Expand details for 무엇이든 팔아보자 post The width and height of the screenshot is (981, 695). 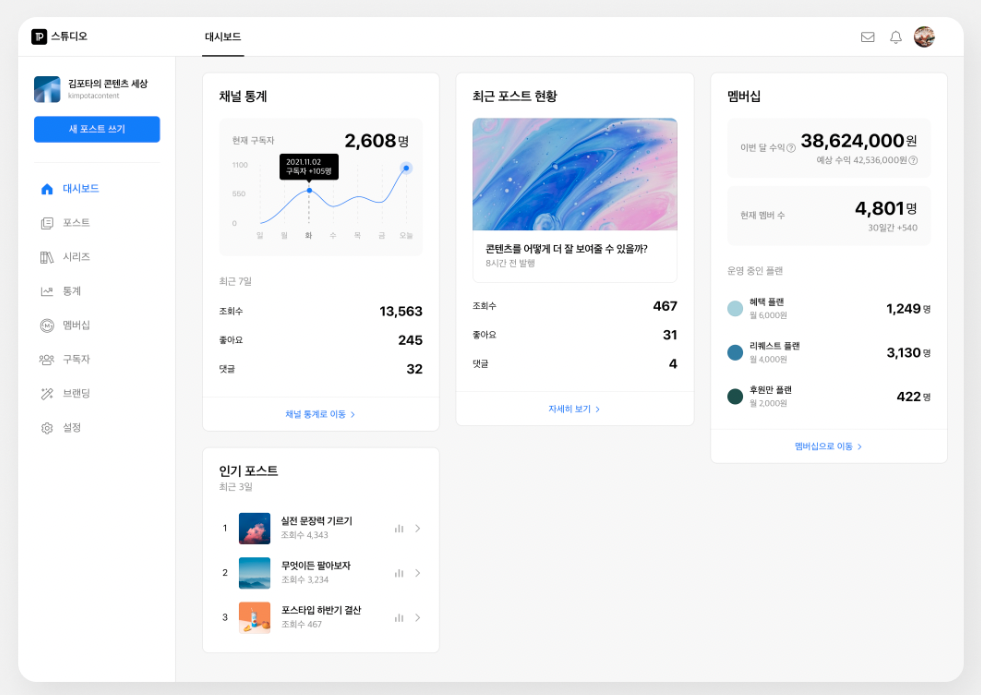click(419, 573)
